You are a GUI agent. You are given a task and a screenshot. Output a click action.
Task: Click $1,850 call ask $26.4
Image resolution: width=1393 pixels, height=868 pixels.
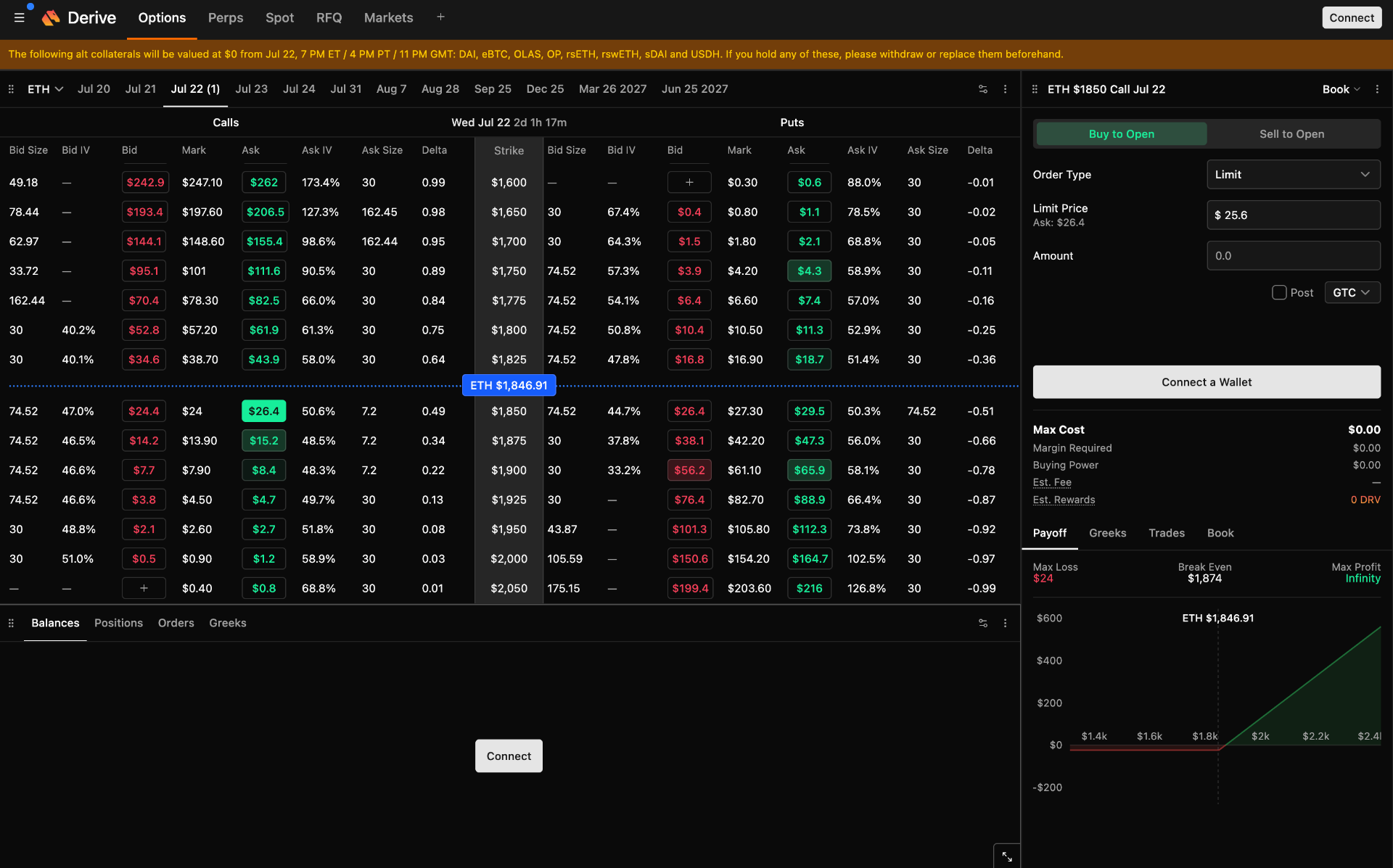263,411
